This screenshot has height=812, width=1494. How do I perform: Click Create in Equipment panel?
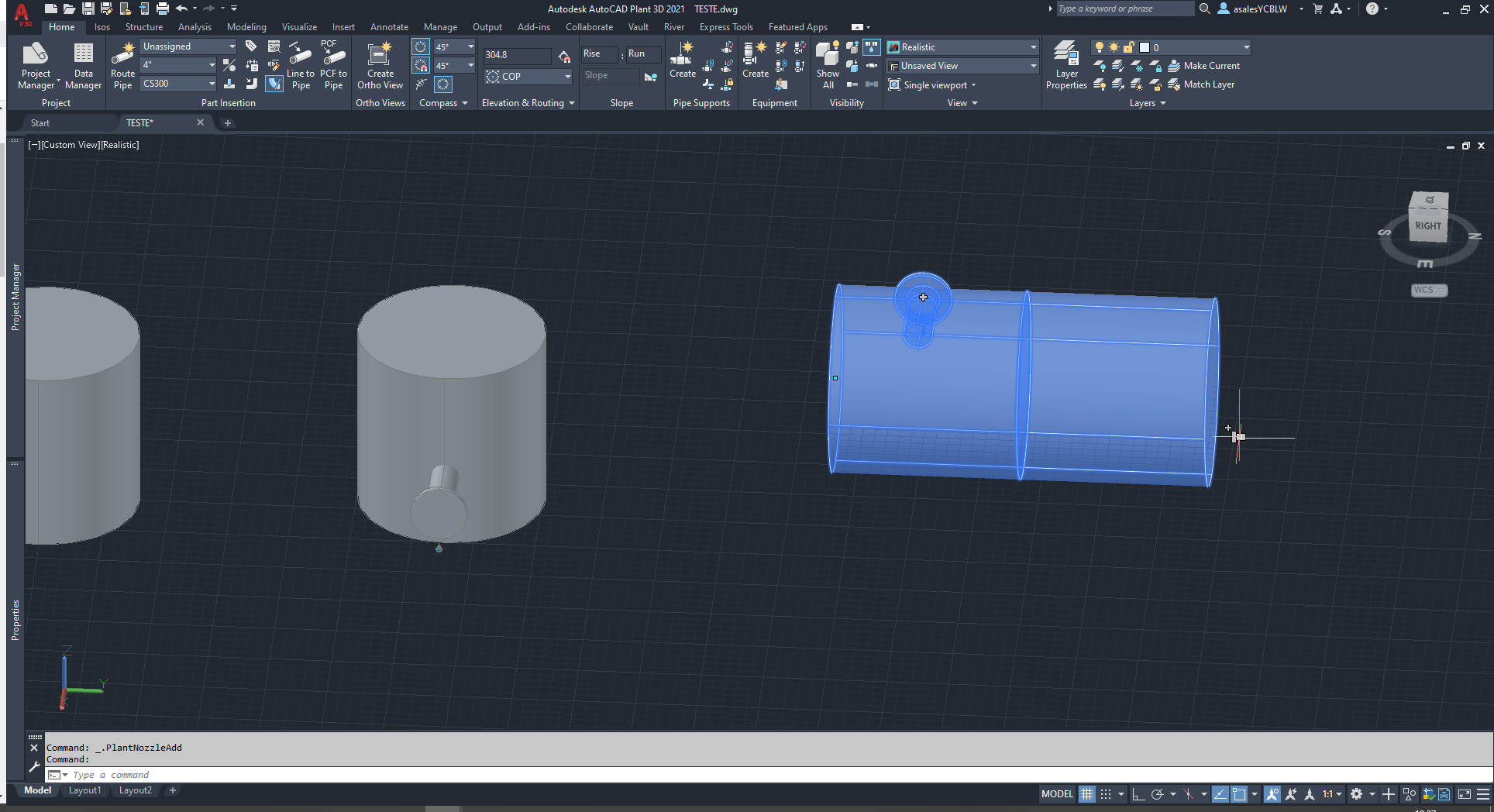756,60
